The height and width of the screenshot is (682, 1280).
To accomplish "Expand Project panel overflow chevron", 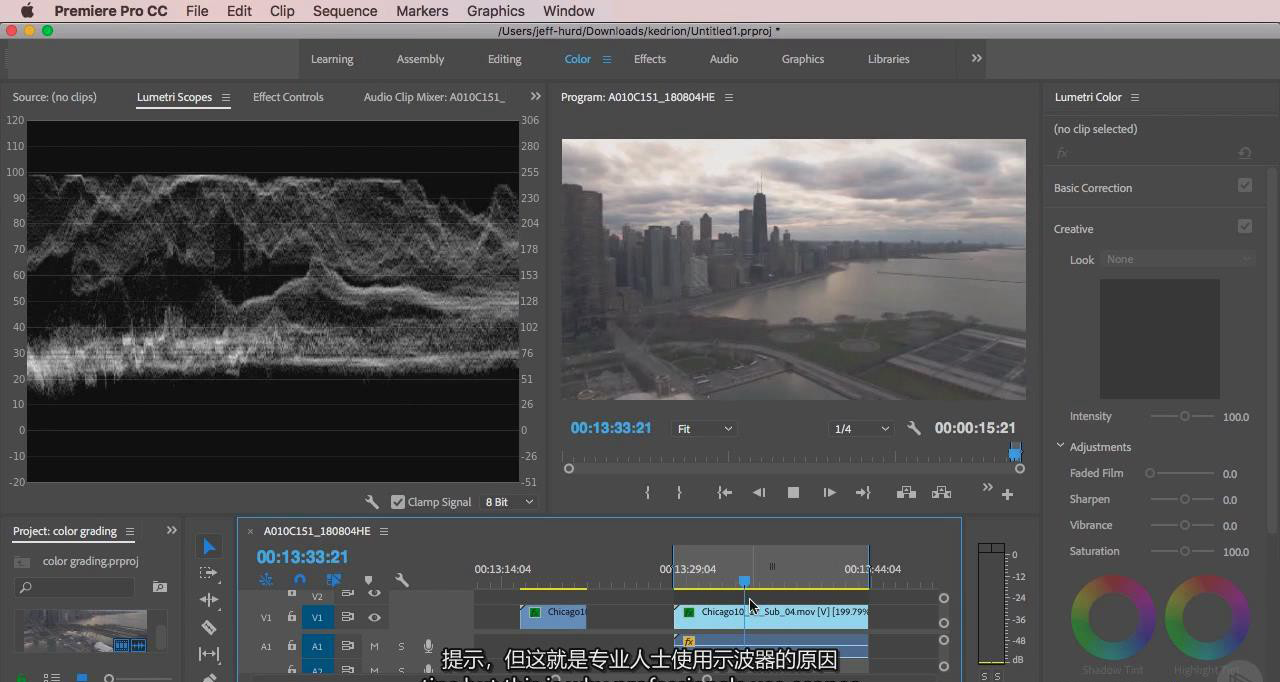I will pos(171,531).
